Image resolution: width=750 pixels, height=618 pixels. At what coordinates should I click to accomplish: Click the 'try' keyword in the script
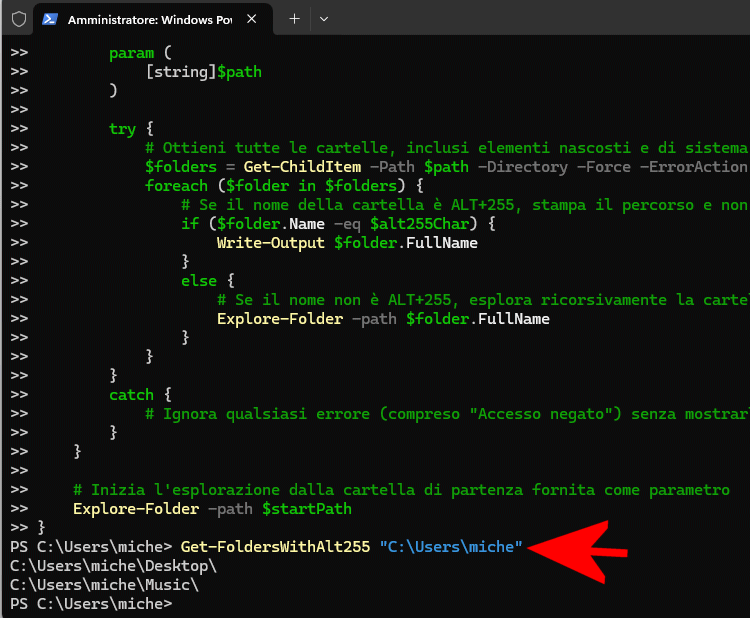[122, 129]
